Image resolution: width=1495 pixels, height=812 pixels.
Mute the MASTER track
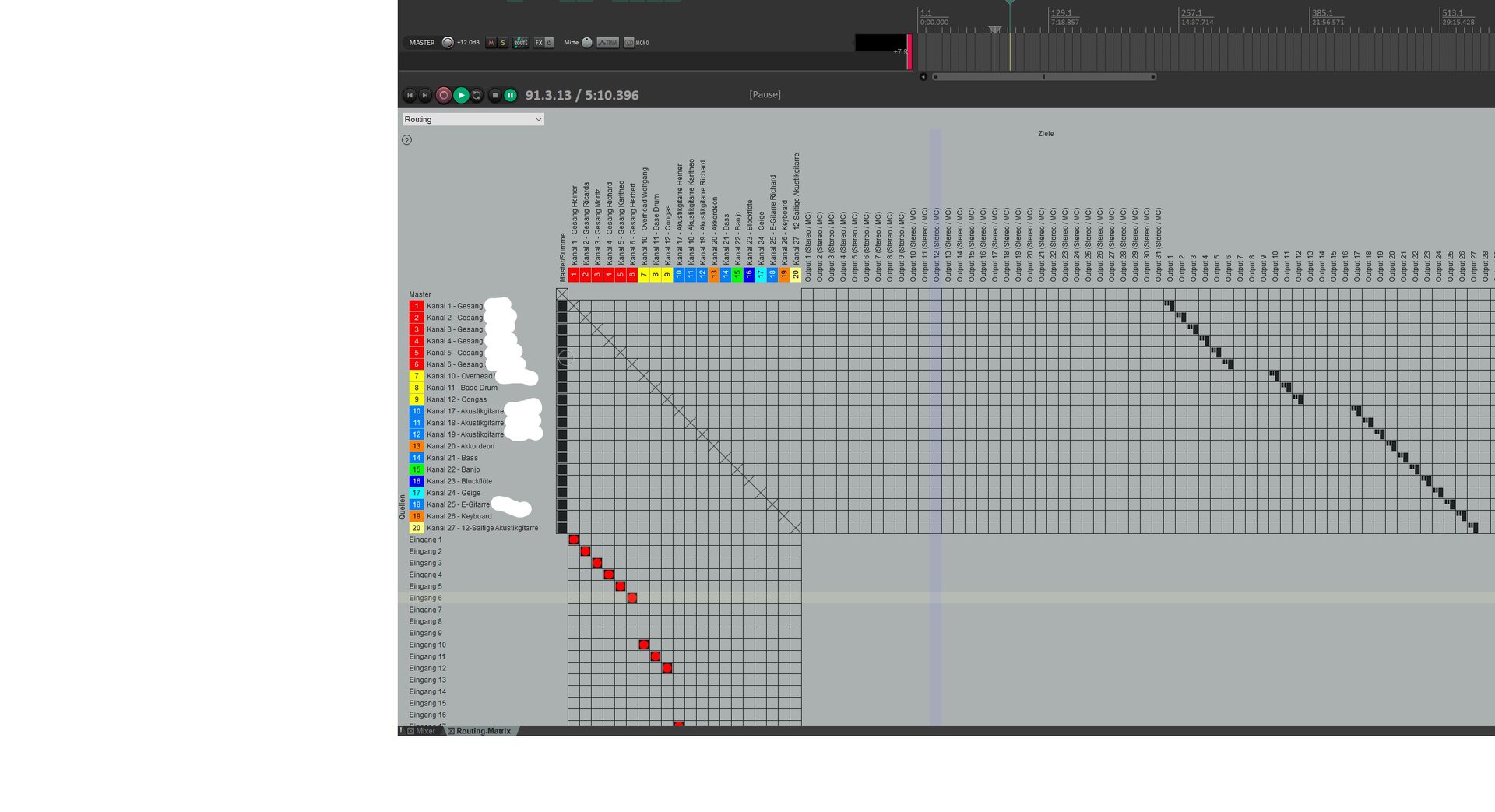tap(491, 43)
